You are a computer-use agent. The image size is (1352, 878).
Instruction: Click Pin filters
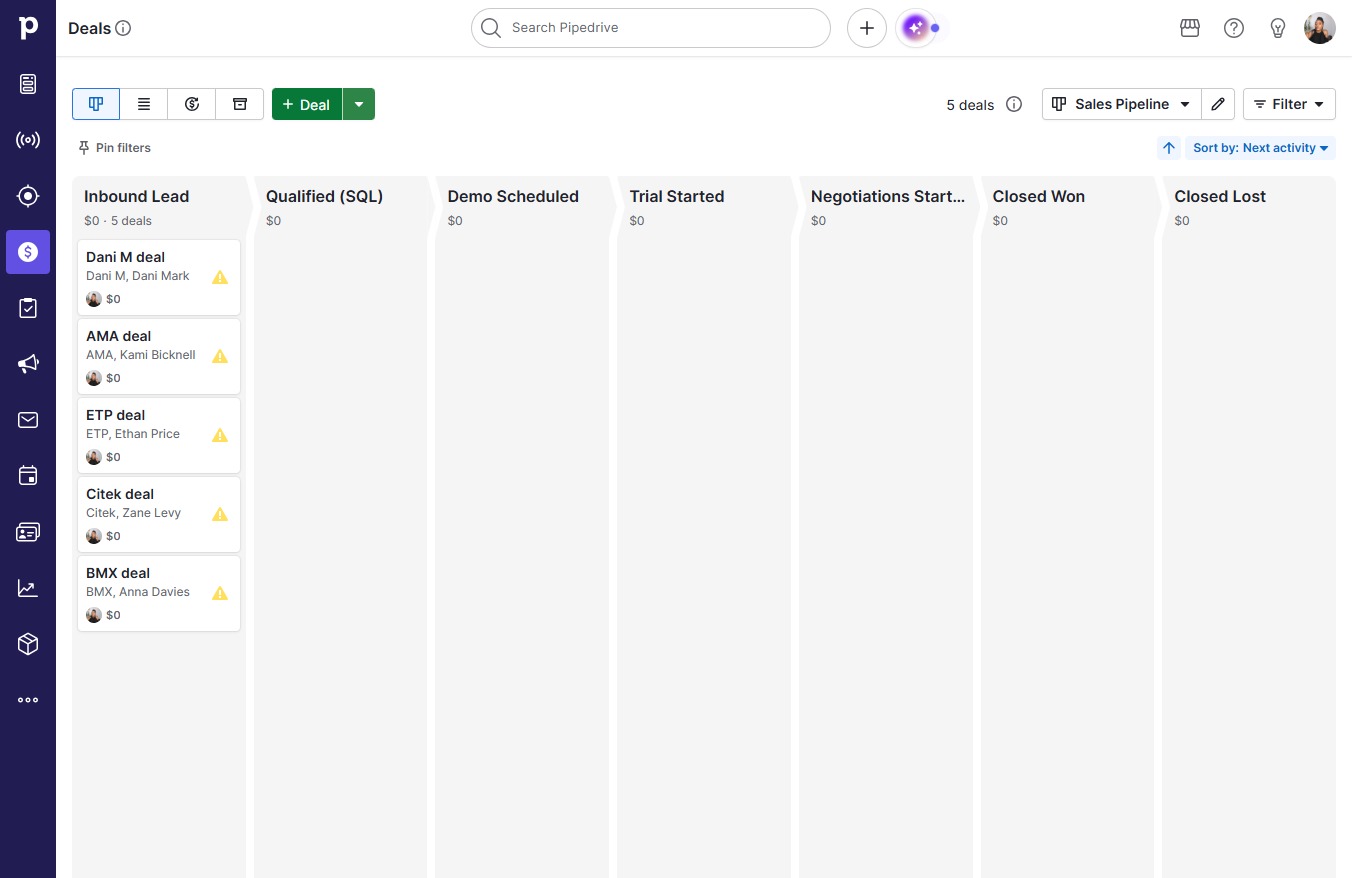click(114, 148)
